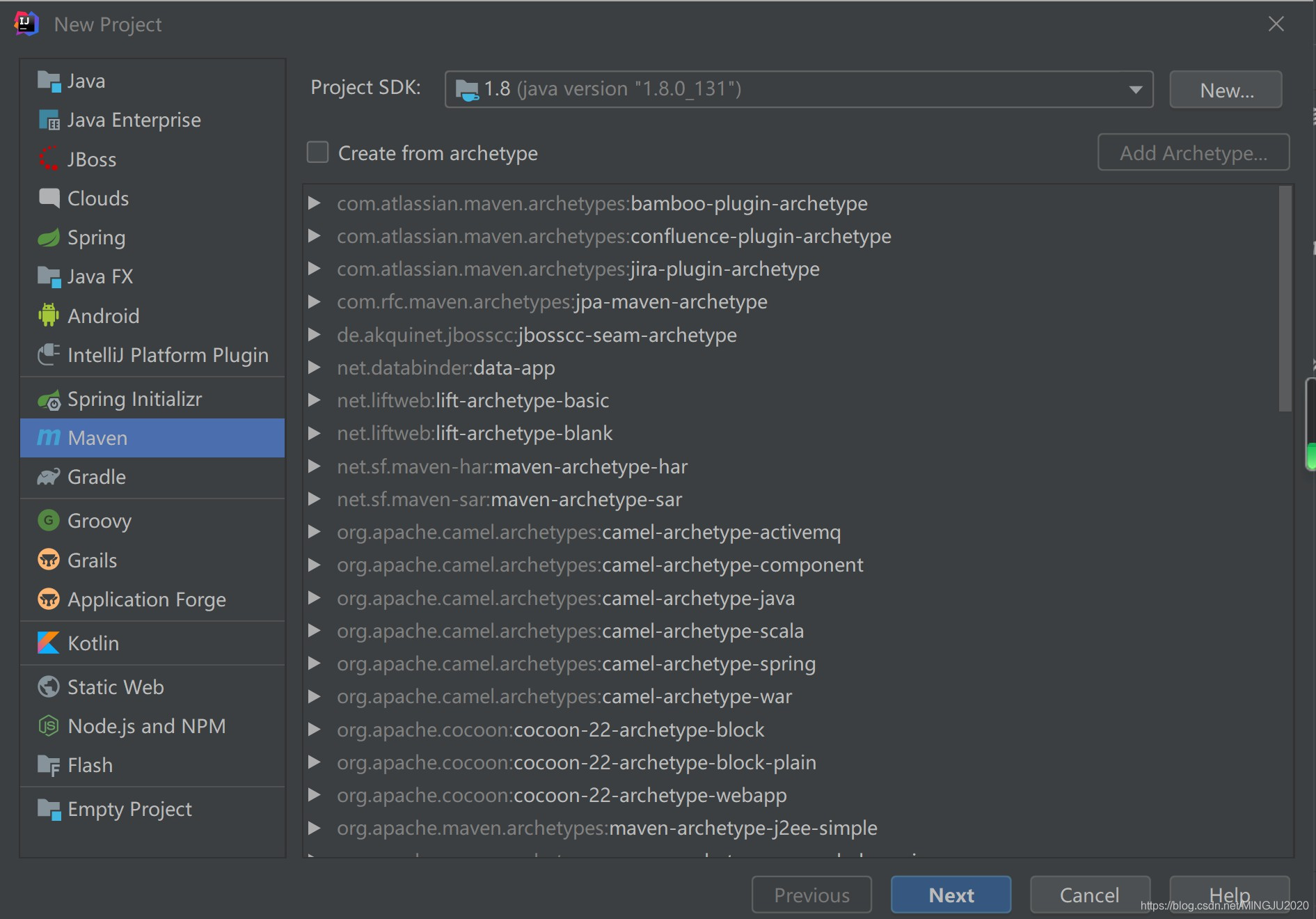Select Spring Initializr category label

tap(134, 400)
